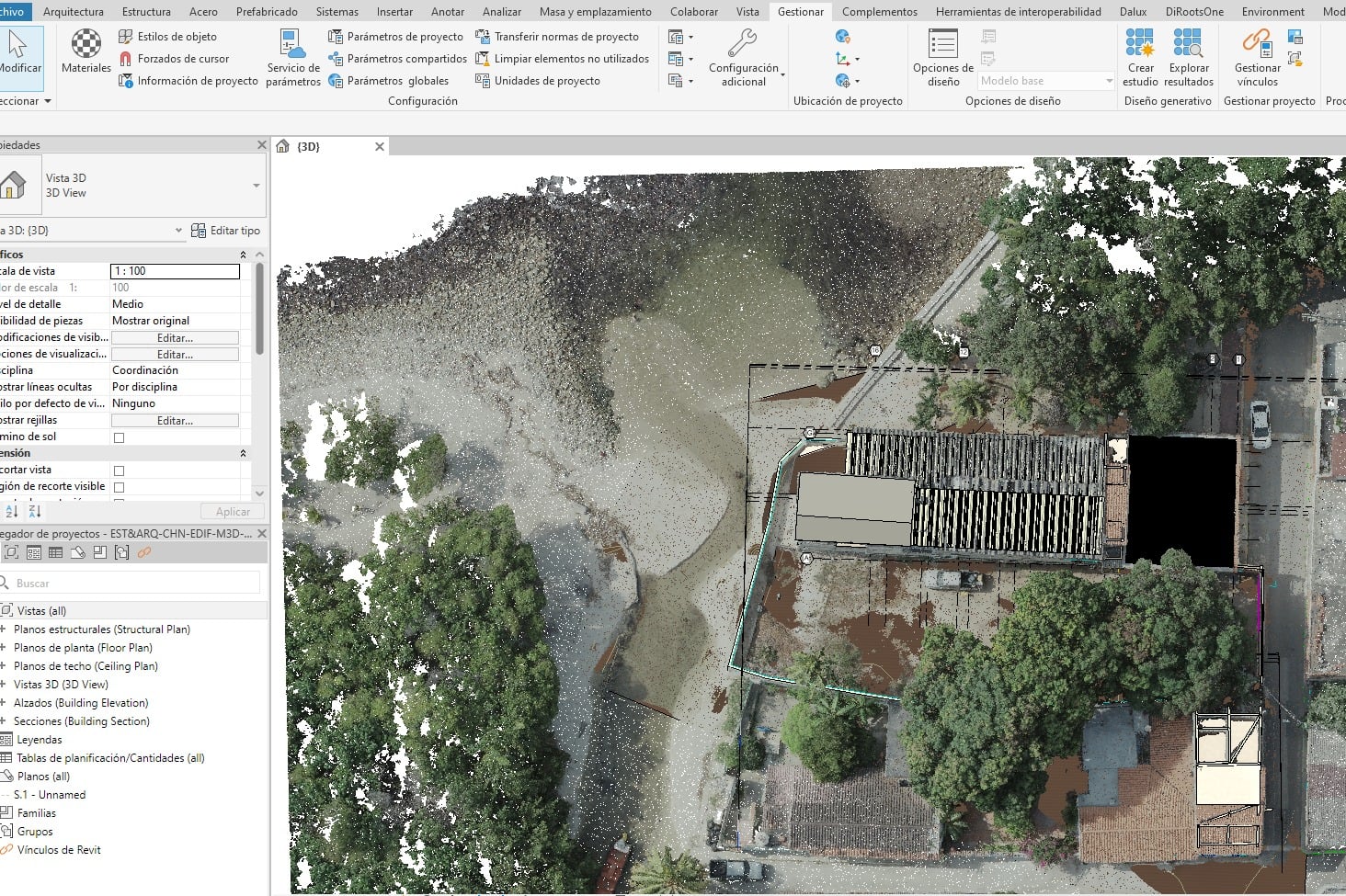Click Explorar resultados
Screen dimensions: 1346x896
tap(1189, 58)
